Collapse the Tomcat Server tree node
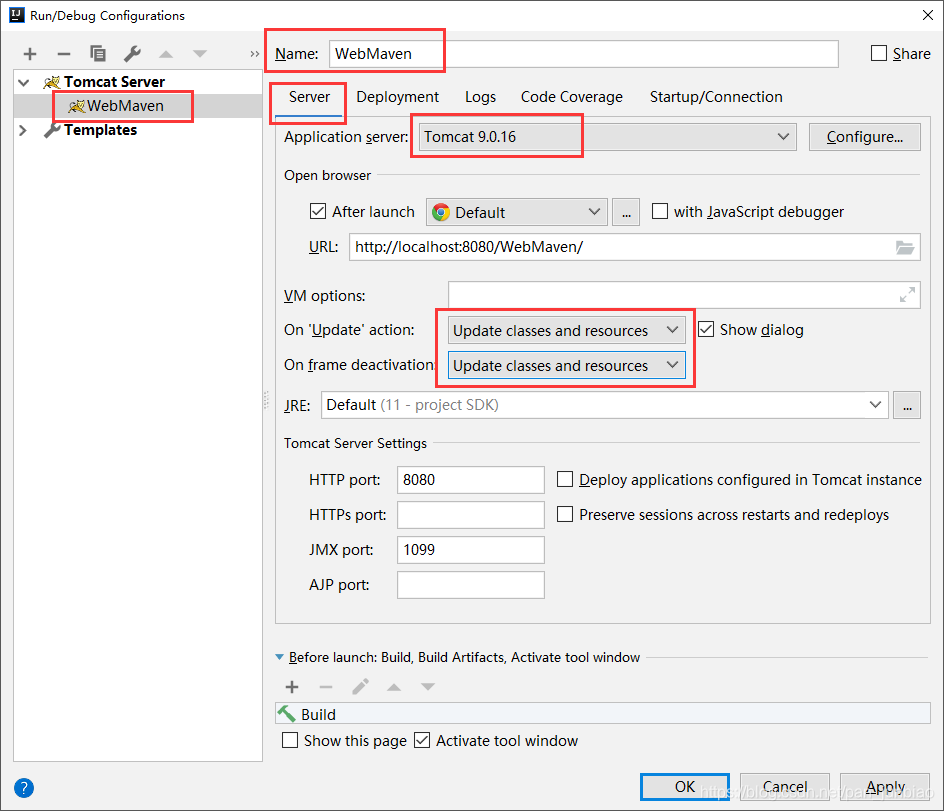The image size is (944, 811). [x=23, y=82]
